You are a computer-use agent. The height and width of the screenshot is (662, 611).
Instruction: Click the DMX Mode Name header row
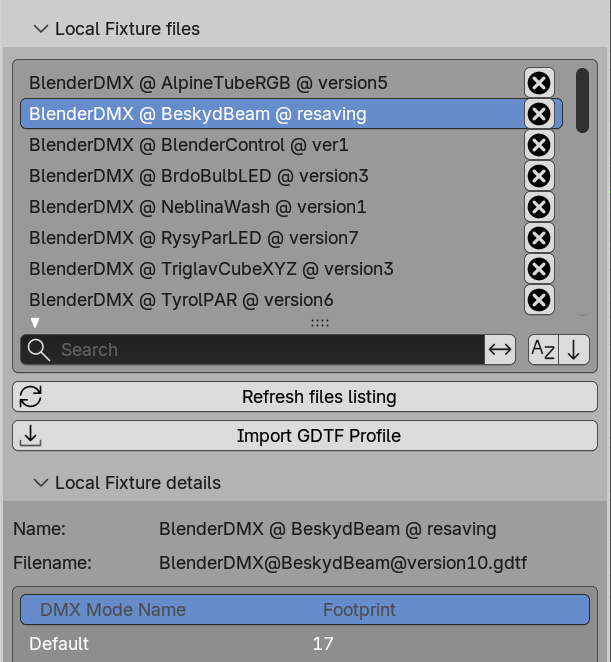coord(305,610)
